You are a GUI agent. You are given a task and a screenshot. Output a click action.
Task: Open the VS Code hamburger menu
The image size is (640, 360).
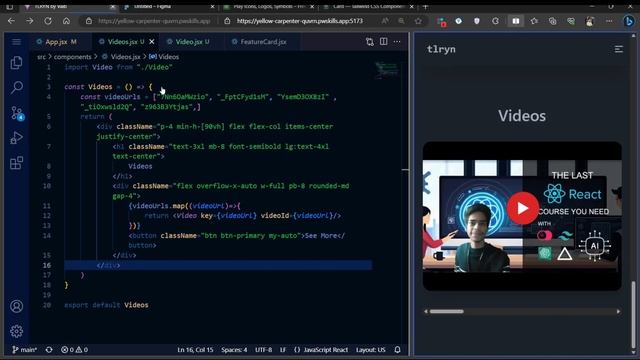click(x=16, y=42)
